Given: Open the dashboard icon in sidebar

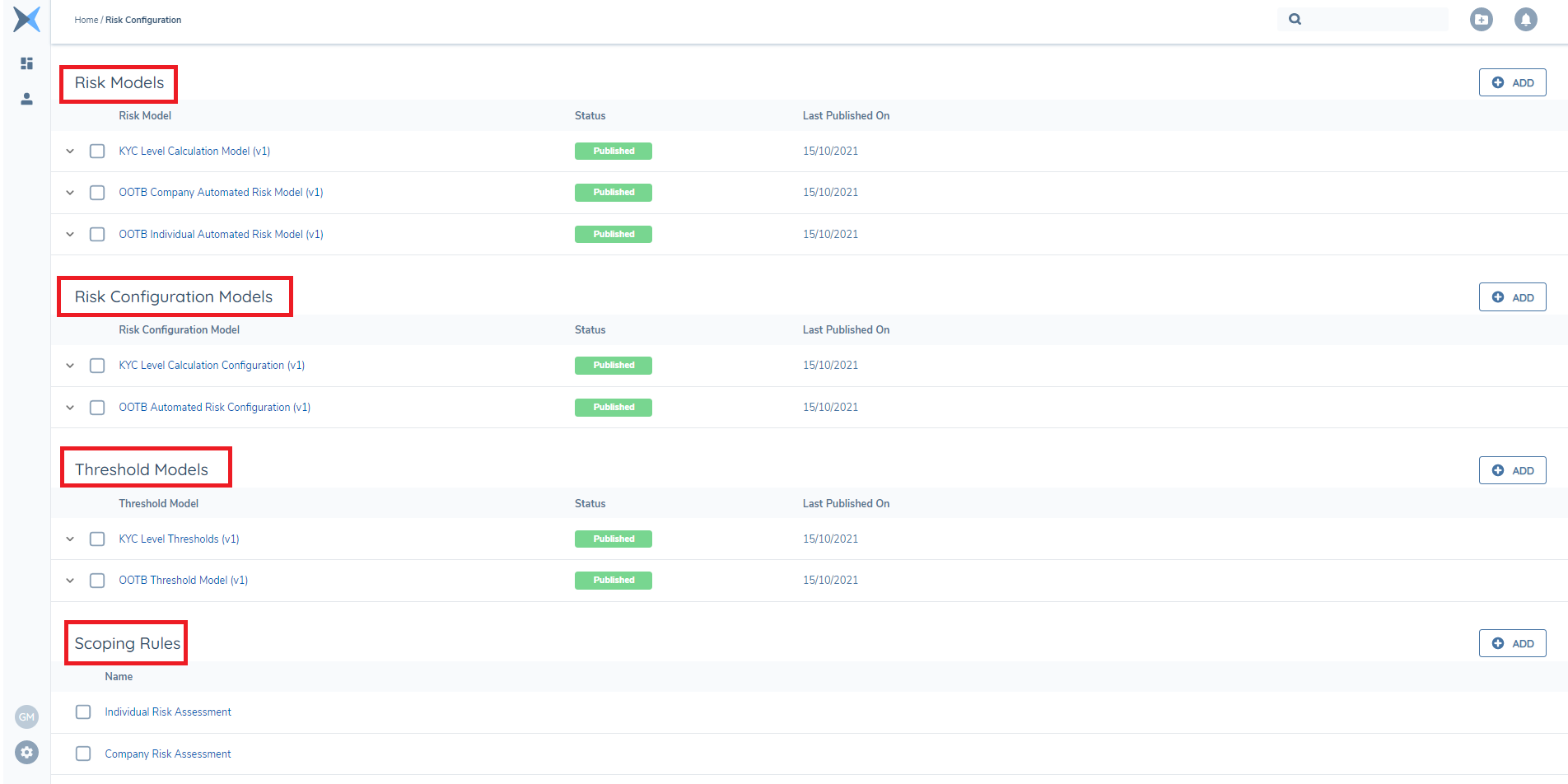Looking at the screenshot, I should [26, 63].
